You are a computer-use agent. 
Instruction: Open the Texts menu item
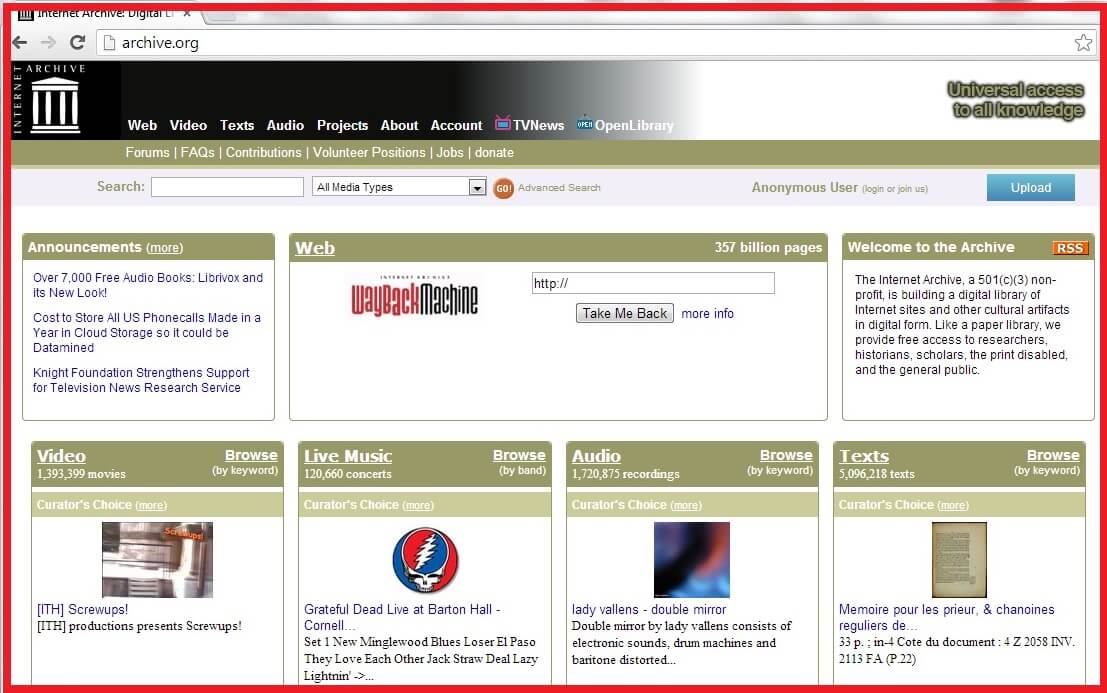tap(237, 125)
